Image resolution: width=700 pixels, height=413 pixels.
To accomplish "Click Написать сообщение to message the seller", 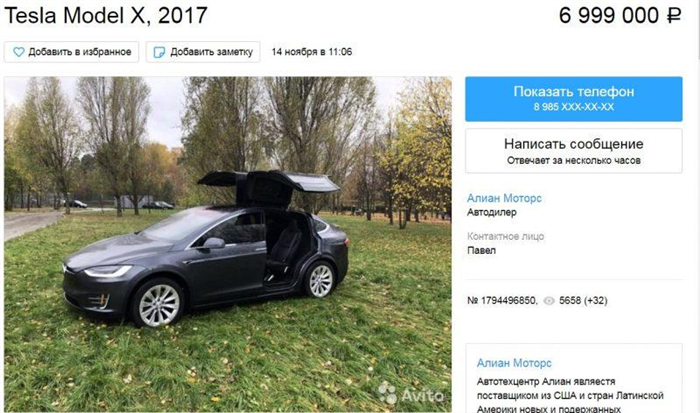I will pos(574,150).
